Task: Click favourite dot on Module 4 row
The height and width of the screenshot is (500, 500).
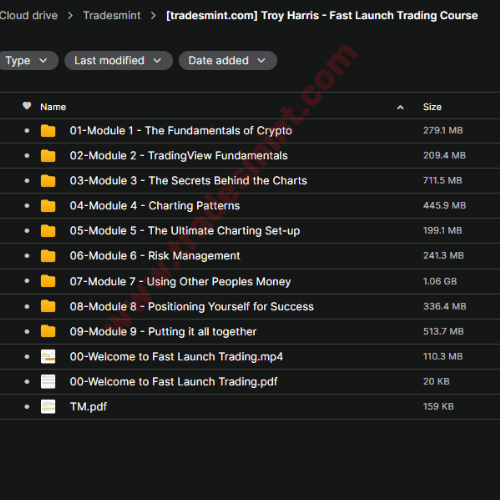Action: pos(27,206)
